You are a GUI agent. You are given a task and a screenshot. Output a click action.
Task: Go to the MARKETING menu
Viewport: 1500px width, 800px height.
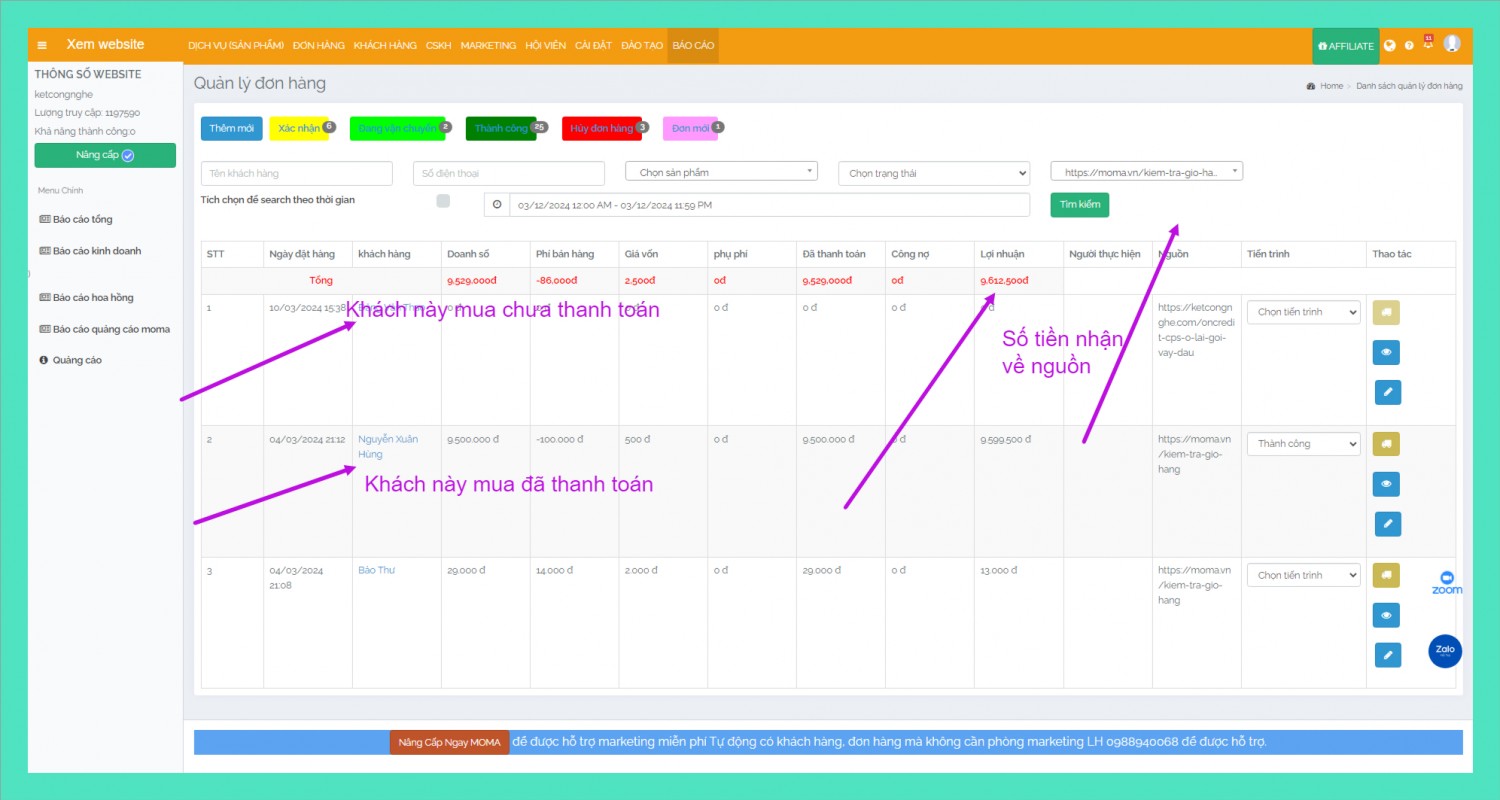pos(488,46)
